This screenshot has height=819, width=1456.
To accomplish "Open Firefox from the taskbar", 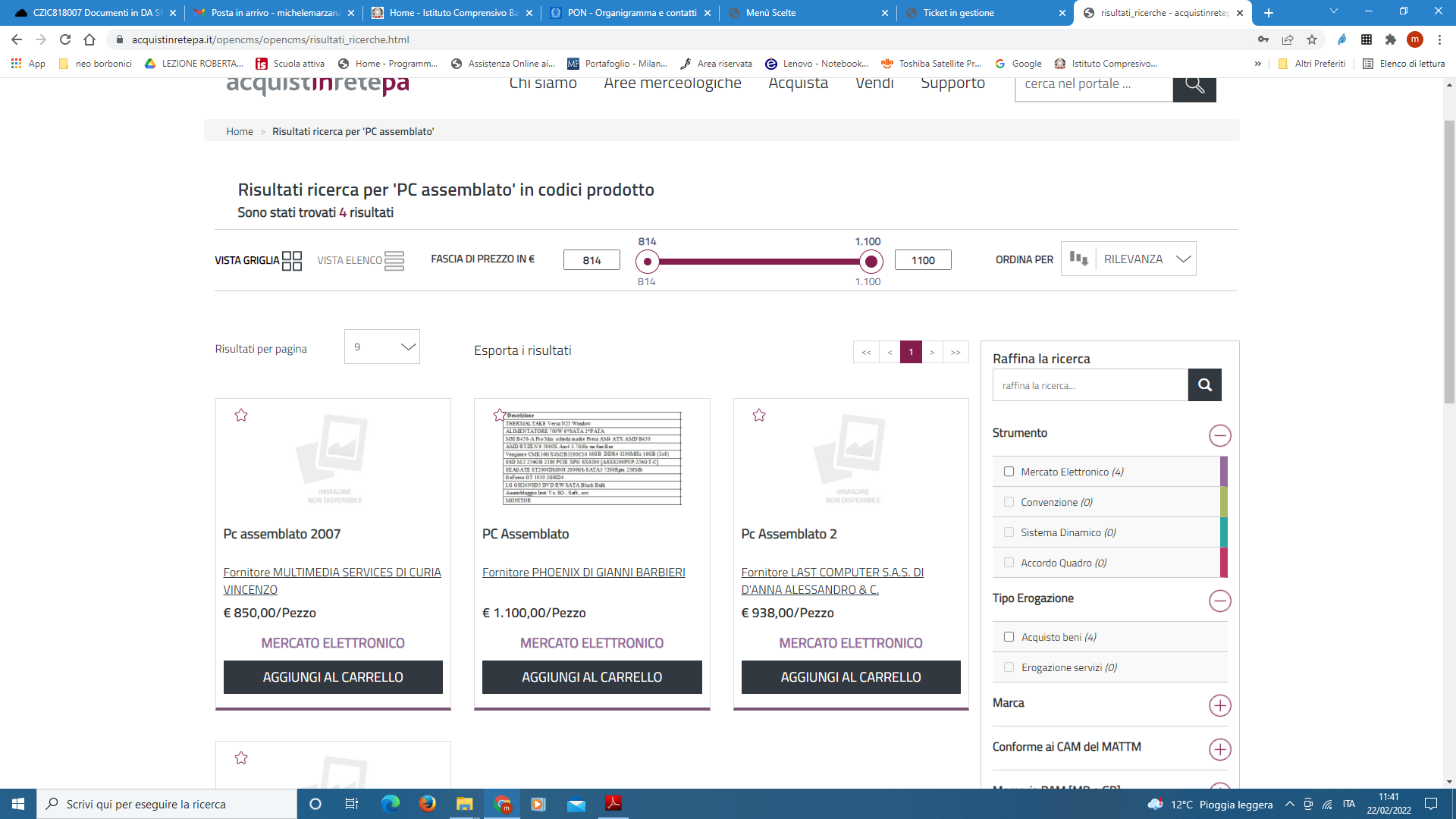I will 428,804.
